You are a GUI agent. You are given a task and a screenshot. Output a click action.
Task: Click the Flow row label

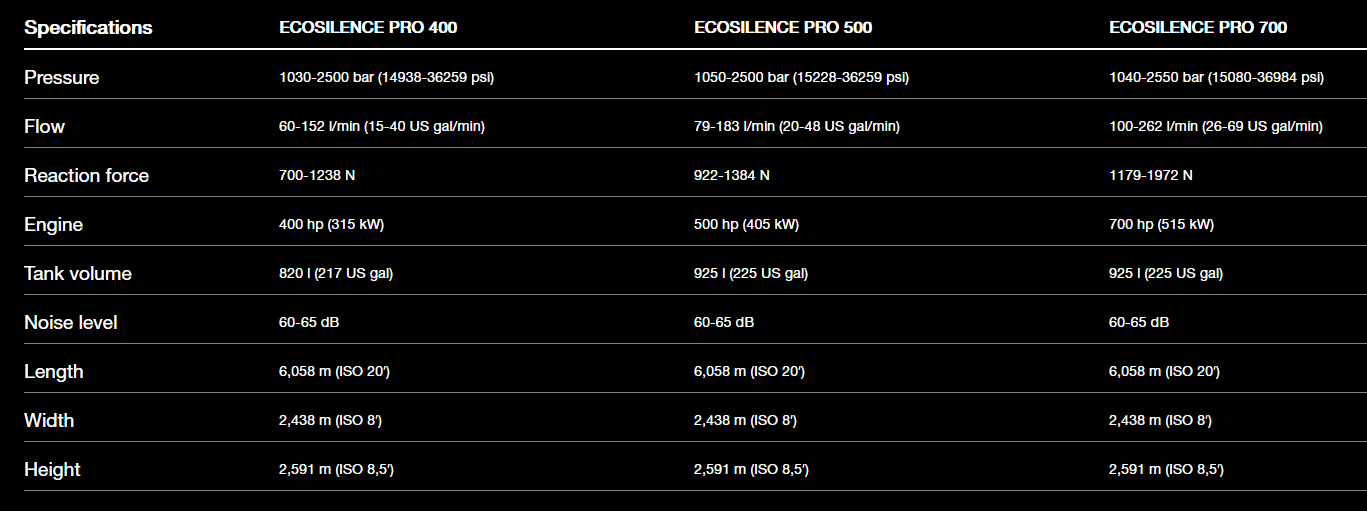[x=45, y=127]
